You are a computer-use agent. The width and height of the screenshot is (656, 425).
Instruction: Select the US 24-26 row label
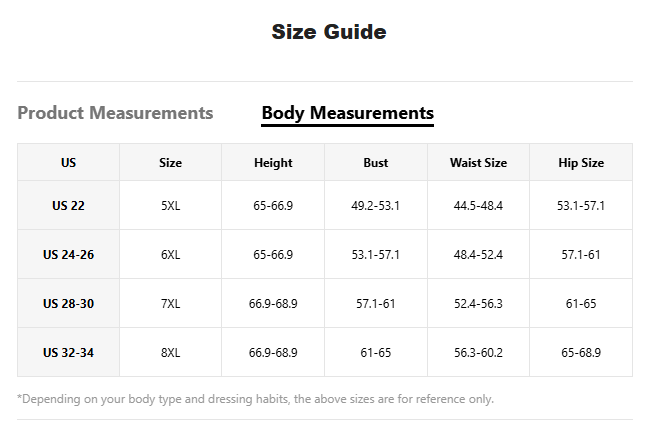(x=68, y=255)
